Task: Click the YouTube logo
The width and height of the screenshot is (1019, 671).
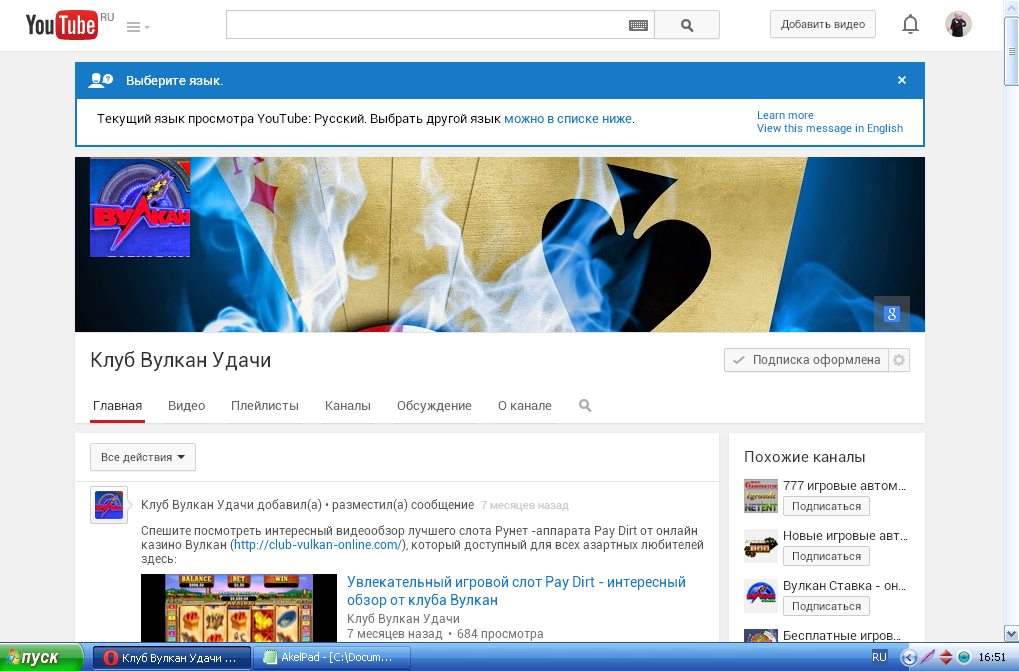Action: (62, 25)
